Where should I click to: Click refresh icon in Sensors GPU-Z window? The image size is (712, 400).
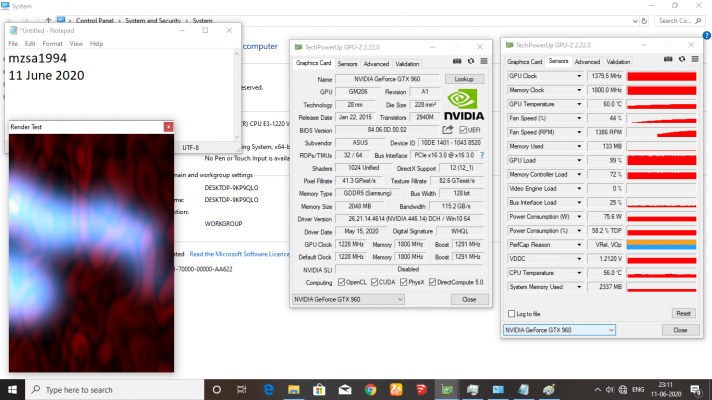pyautogui.click(x=682, y=59)
